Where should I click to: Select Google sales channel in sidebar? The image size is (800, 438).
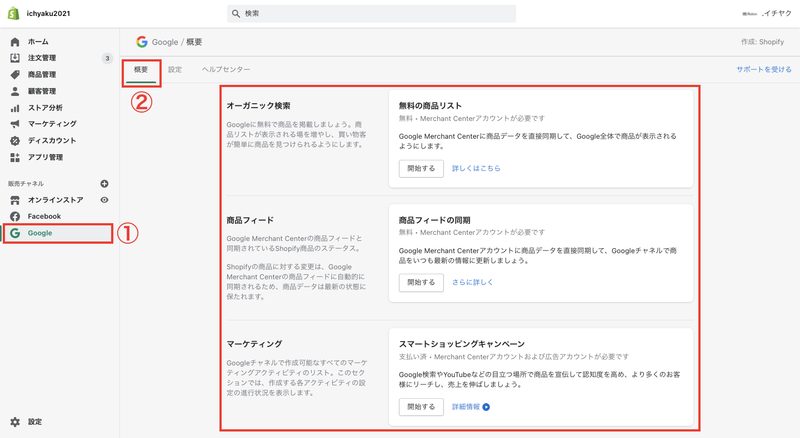[58, 233]
